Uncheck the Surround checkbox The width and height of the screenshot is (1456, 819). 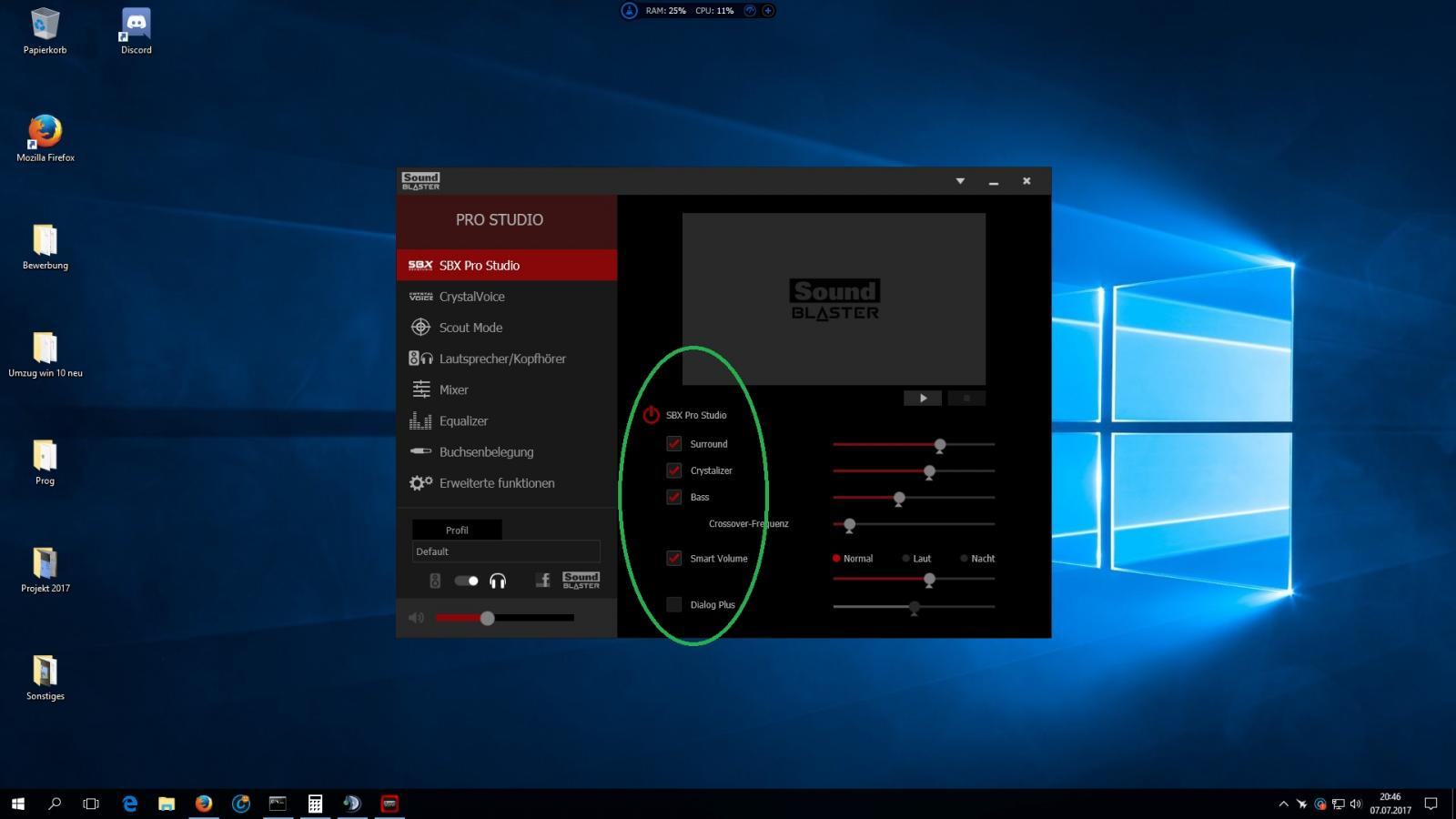[674, 443]
